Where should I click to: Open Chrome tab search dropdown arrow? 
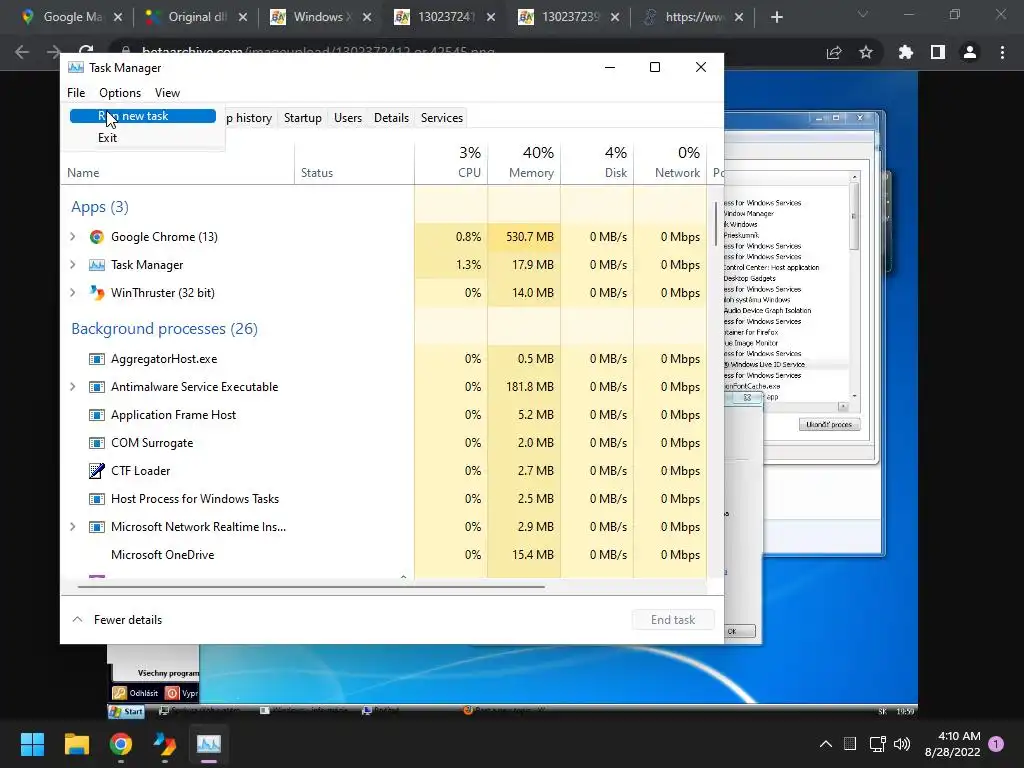[863, 14]
